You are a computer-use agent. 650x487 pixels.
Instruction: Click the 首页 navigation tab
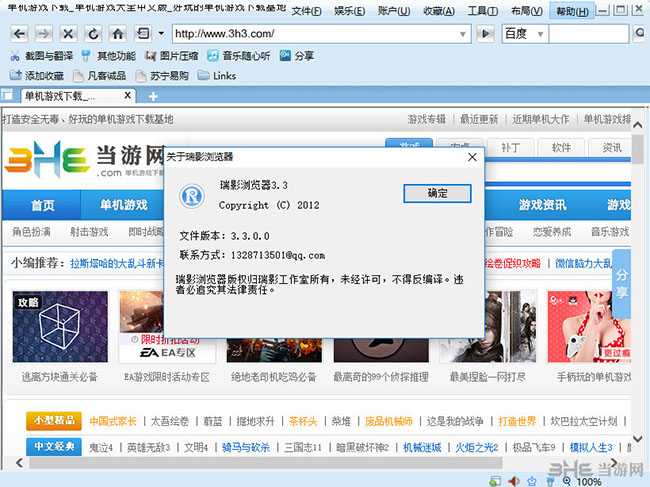click(x=42, y=205)
